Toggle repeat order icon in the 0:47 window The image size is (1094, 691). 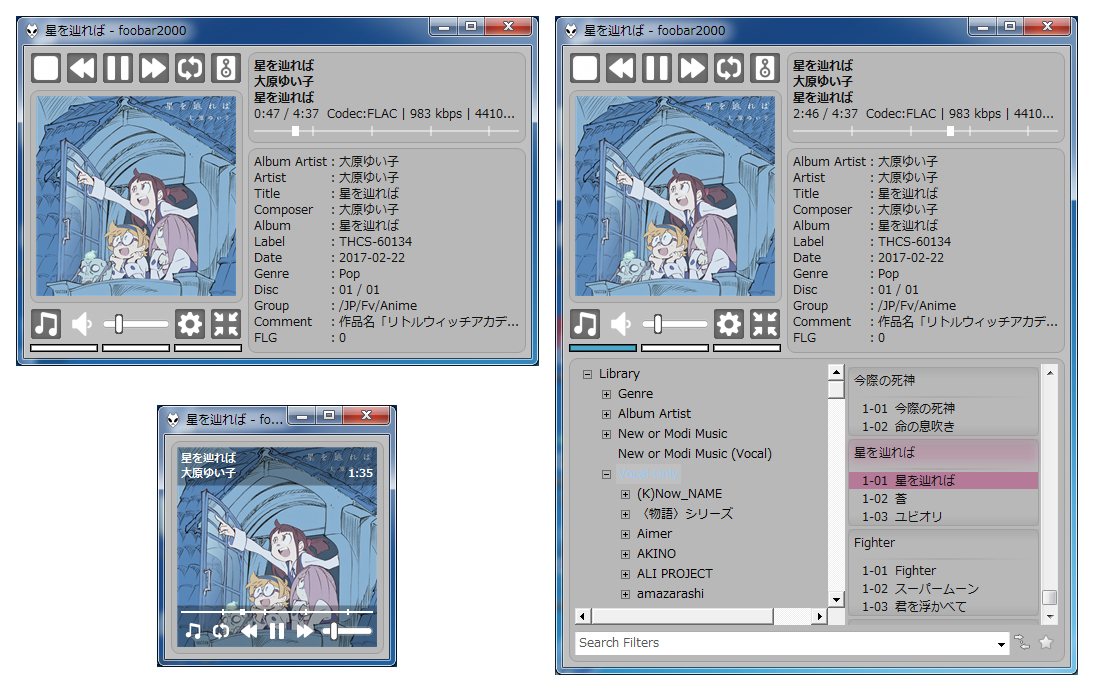point(190,68)
